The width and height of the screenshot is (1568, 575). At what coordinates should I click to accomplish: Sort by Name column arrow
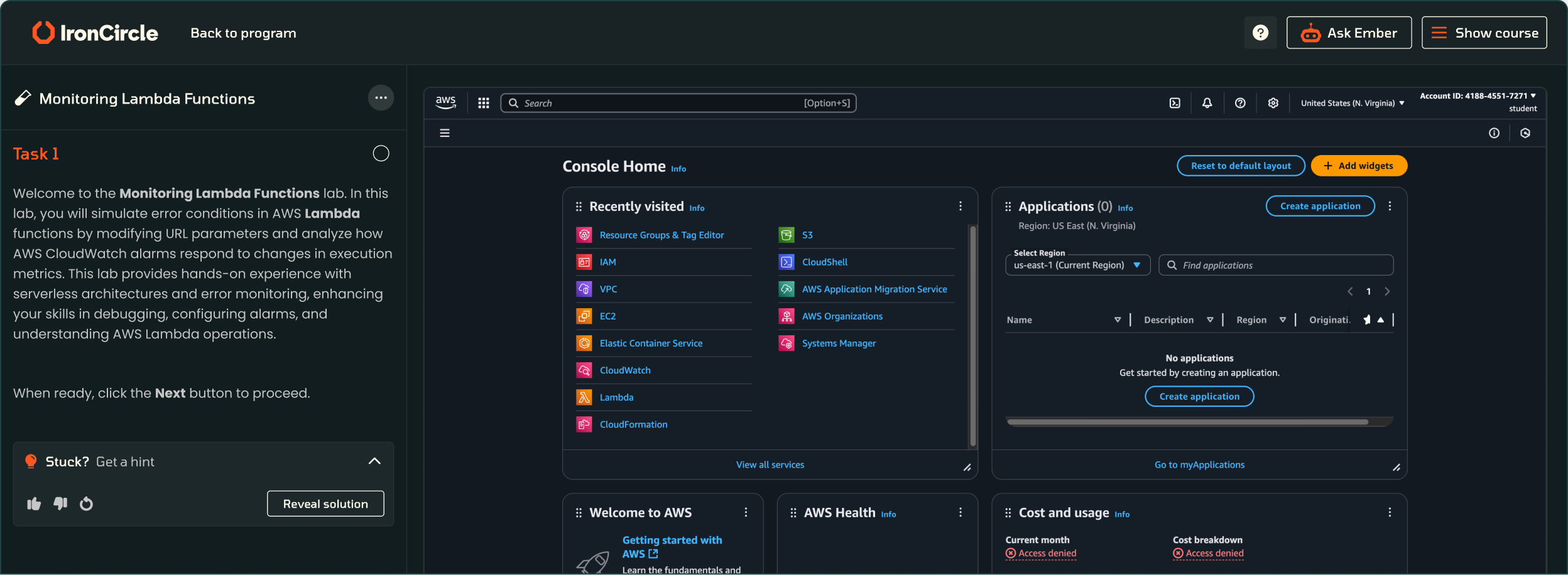[x=1118, y=320]
